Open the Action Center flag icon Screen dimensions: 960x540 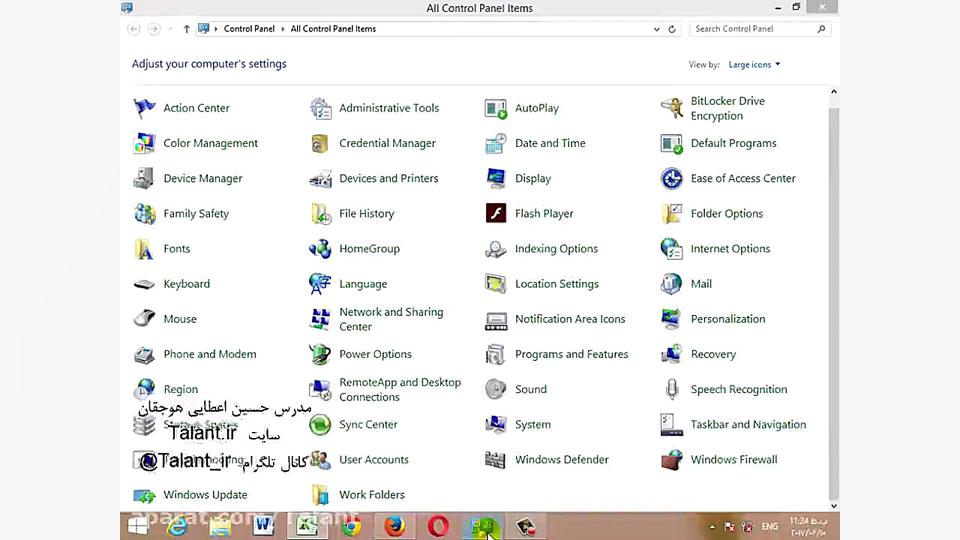click(144, 108)
